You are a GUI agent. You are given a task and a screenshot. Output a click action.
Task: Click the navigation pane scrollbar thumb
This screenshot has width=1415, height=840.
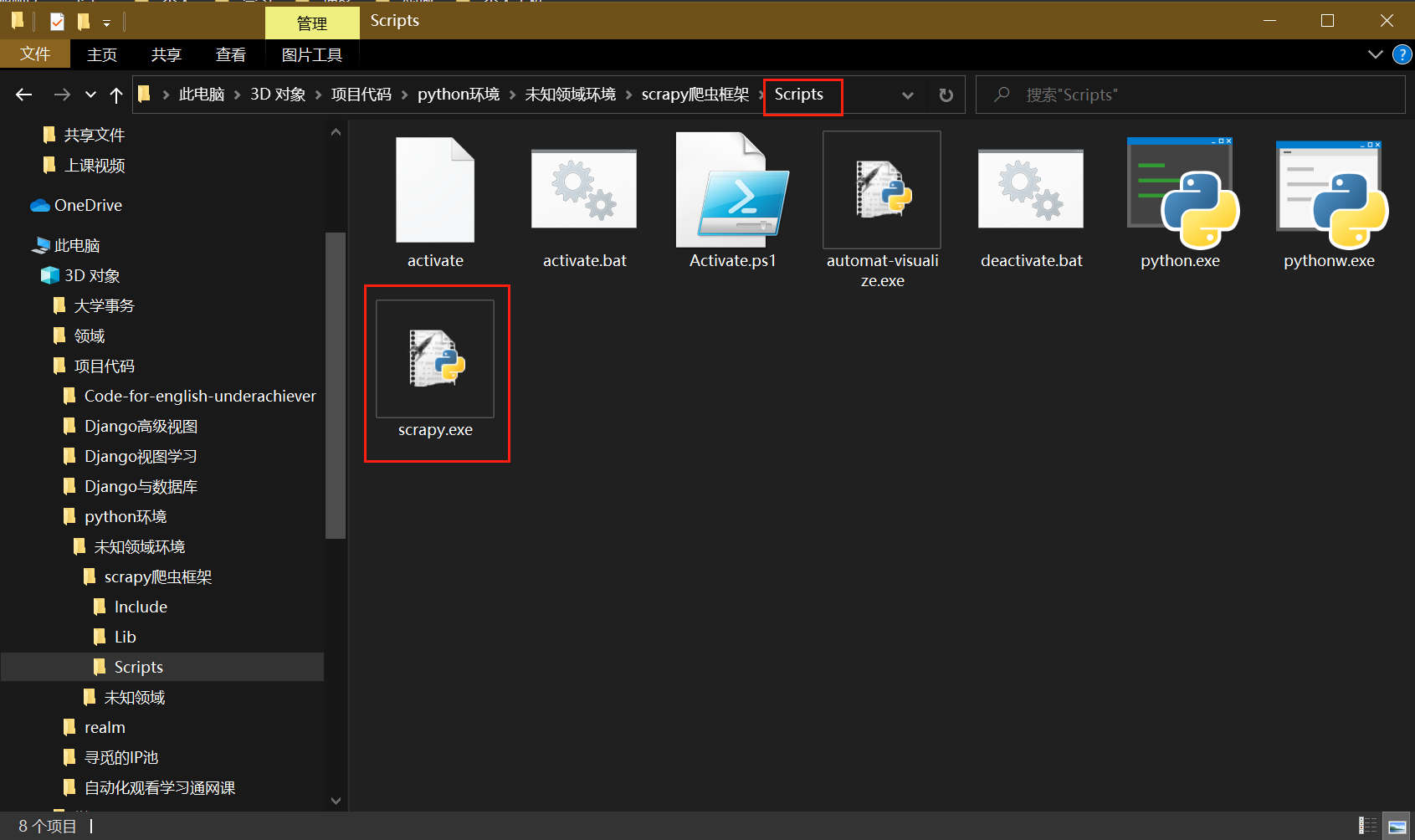335,385
